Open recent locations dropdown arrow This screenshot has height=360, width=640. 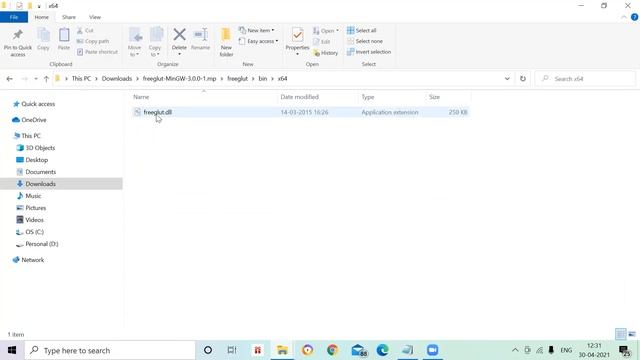tap(36, 79)
